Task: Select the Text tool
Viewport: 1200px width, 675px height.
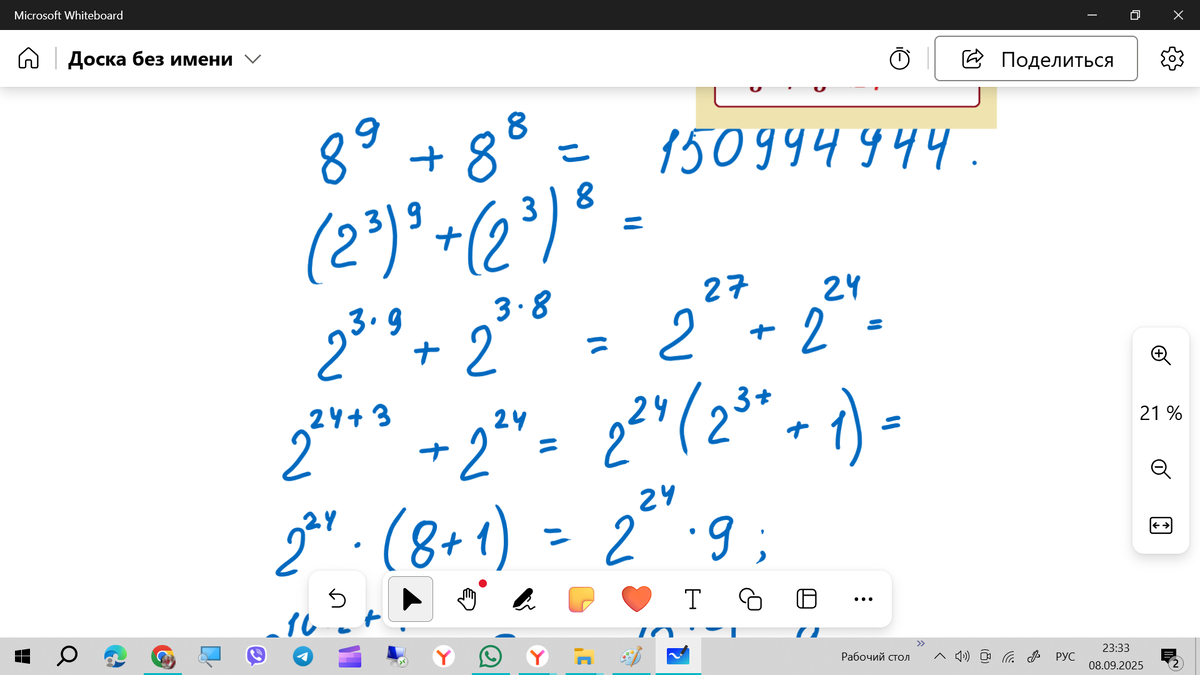Action: 692,599
